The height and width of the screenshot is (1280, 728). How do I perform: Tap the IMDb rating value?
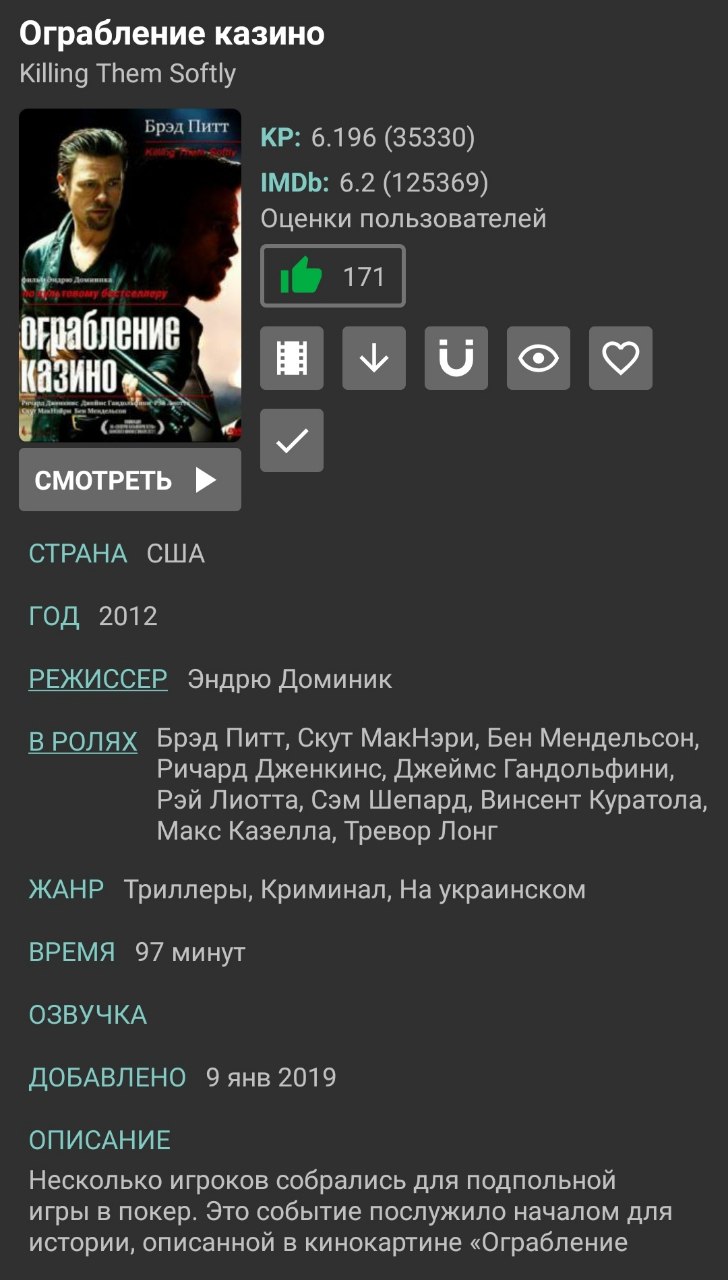click(x=414, y=183)
